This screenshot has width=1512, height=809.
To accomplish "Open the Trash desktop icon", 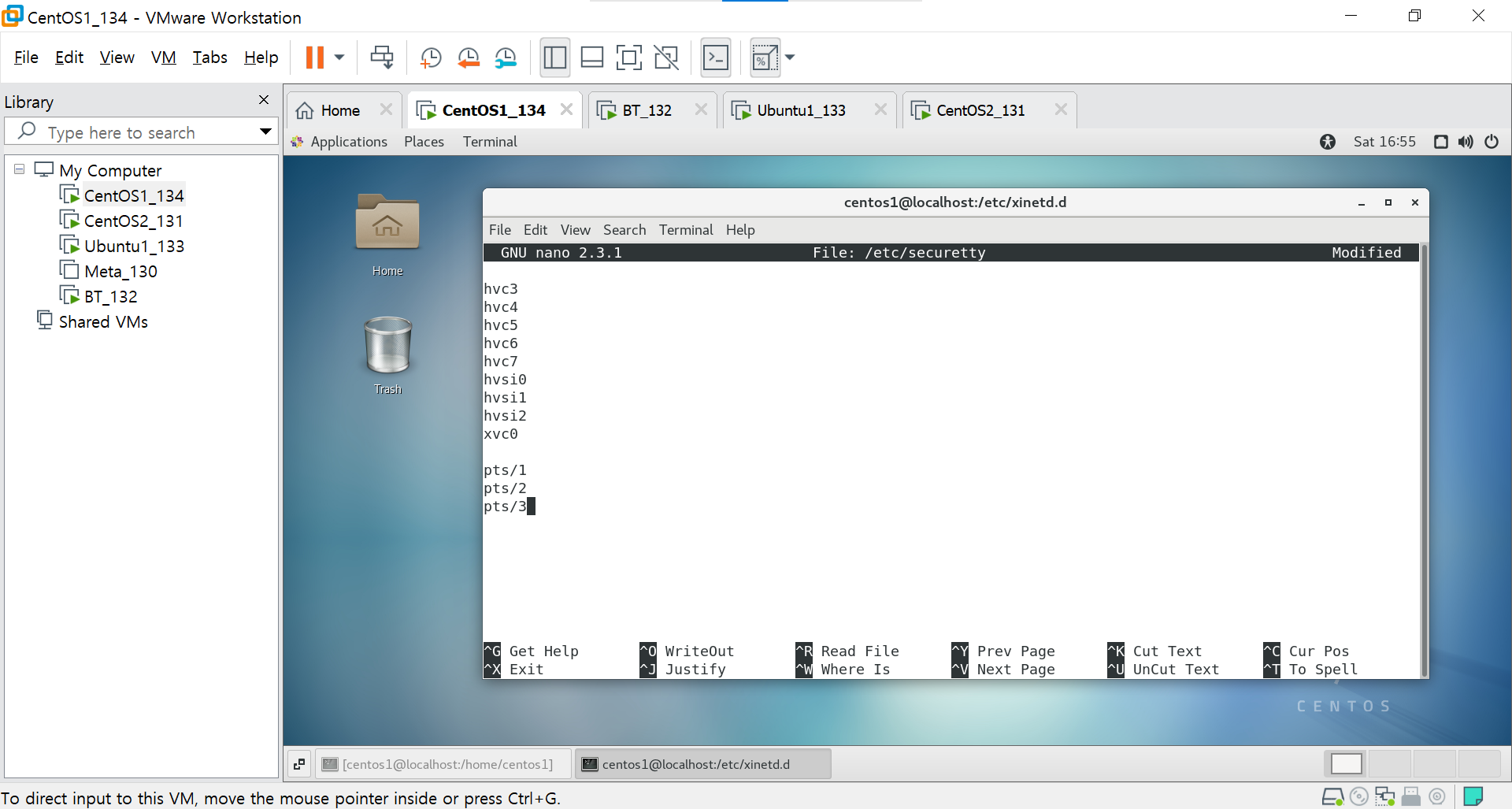I will click(387, 355).
